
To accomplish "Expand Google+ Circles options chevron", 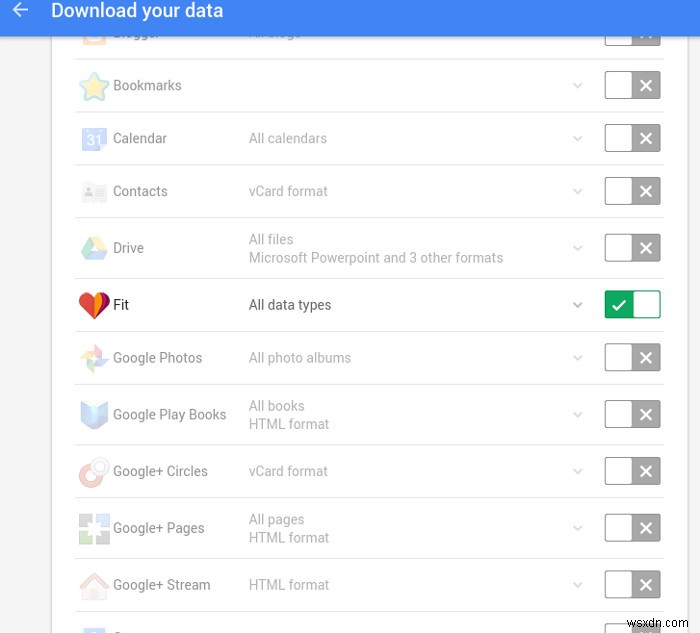I will (578, 472).
